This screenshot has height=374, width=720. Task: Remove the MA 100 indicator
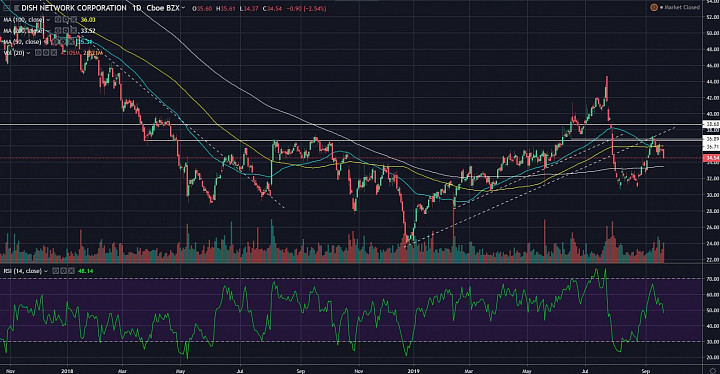(x=73, y=20)
